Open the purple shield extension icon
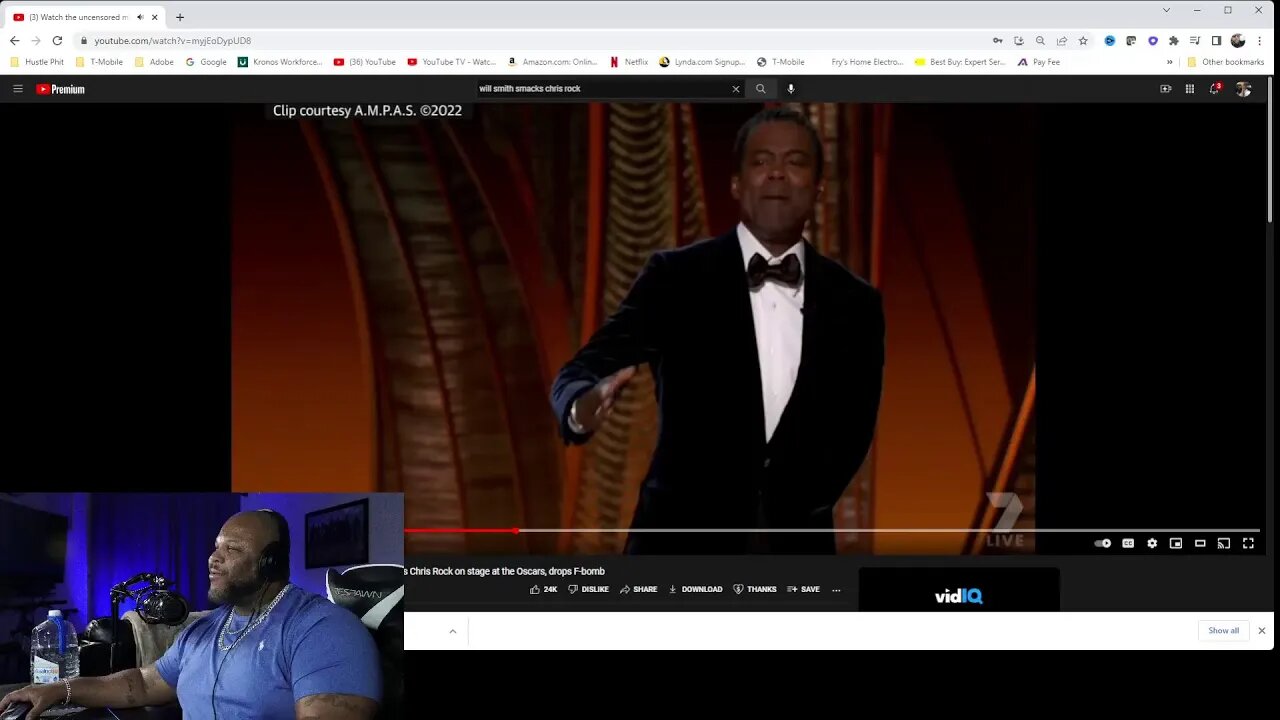Screen dimensions: 1280x720 1153,41
